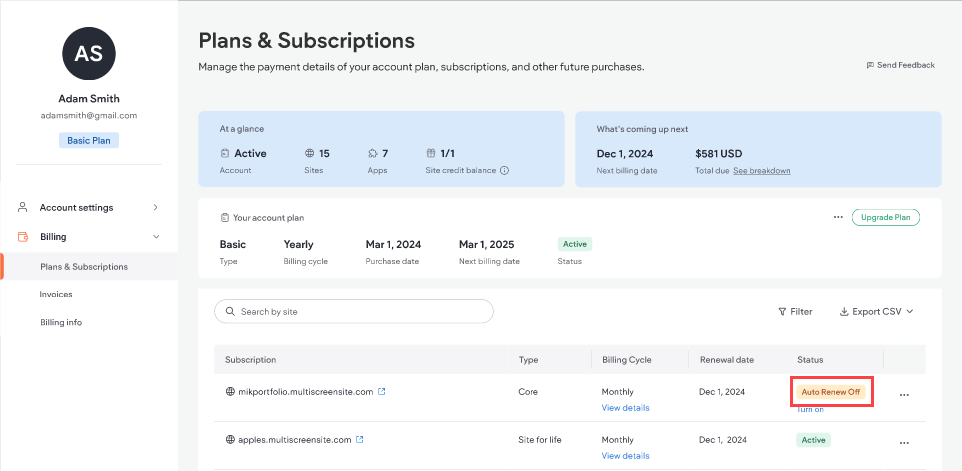Open external link for apples.multiscreensite.com
962x471 pixels.
[x=360, y=439]
